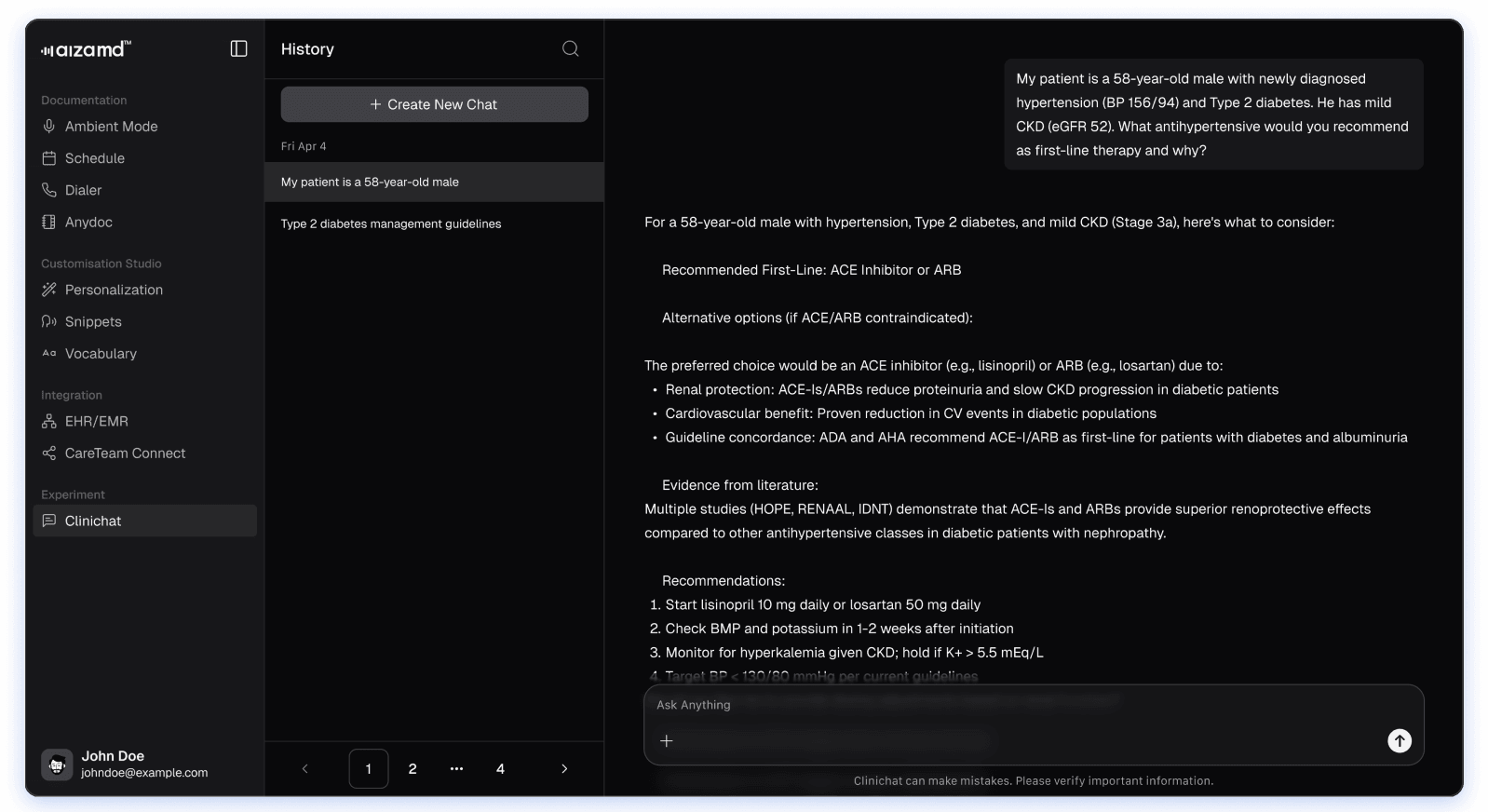Open Snippets in Customisation Studio
The image size is (1488, 812).
click(x=93, y=321)
